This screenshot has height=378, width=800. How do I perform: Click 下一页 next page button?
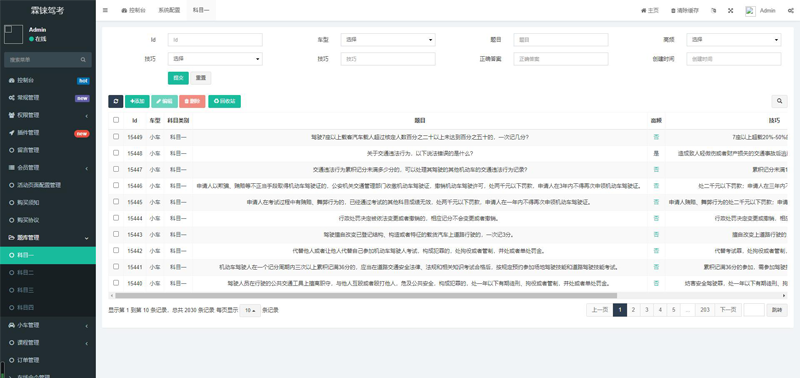click(x=728, y=310)
